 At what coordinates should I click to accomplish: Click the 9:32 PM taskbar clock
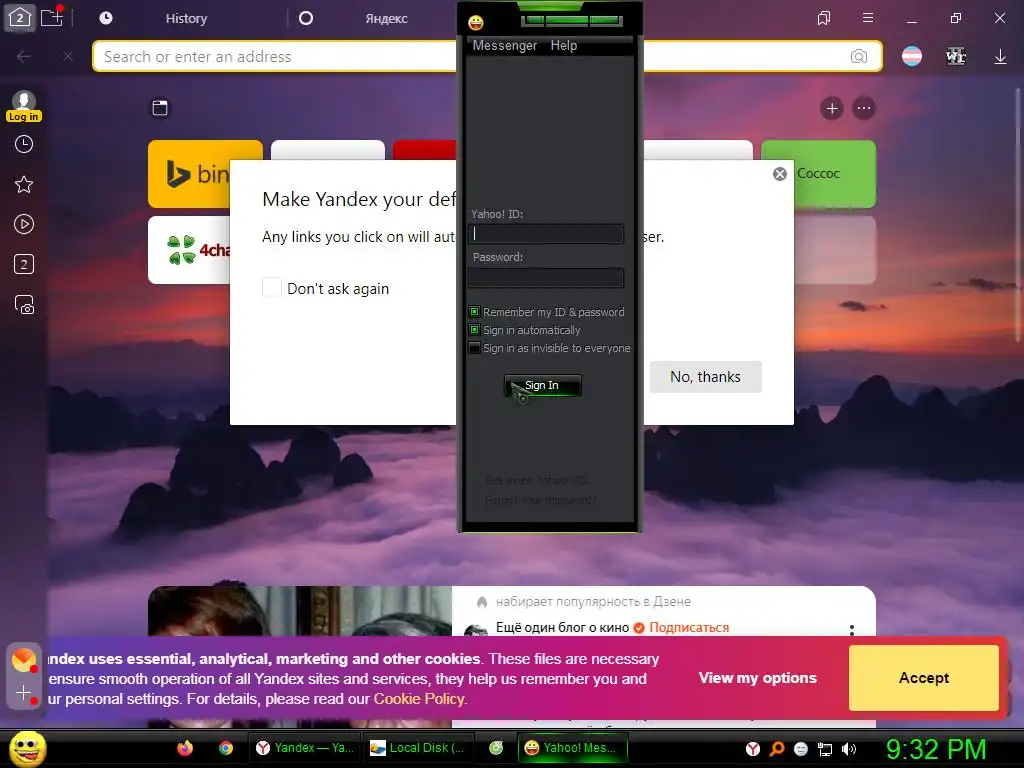935,749
